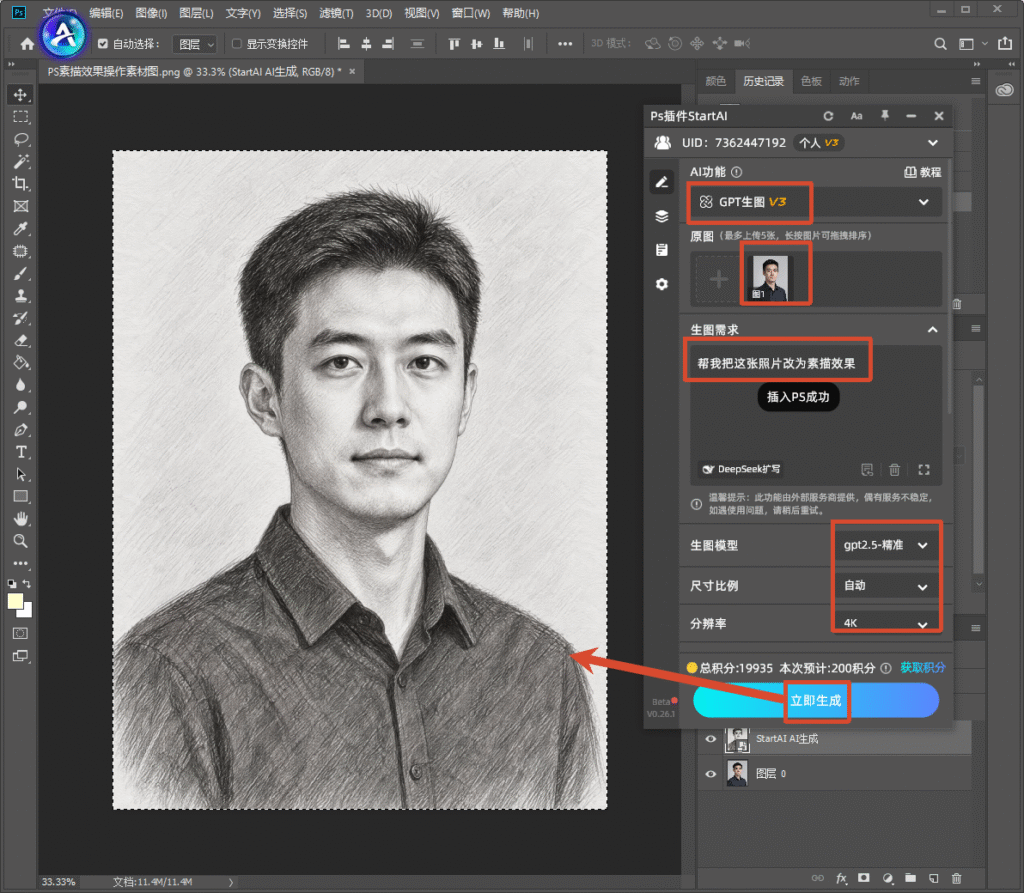1024x893 pixels.
Task: Open the 图像(I) menu
Action: (151, 13)
